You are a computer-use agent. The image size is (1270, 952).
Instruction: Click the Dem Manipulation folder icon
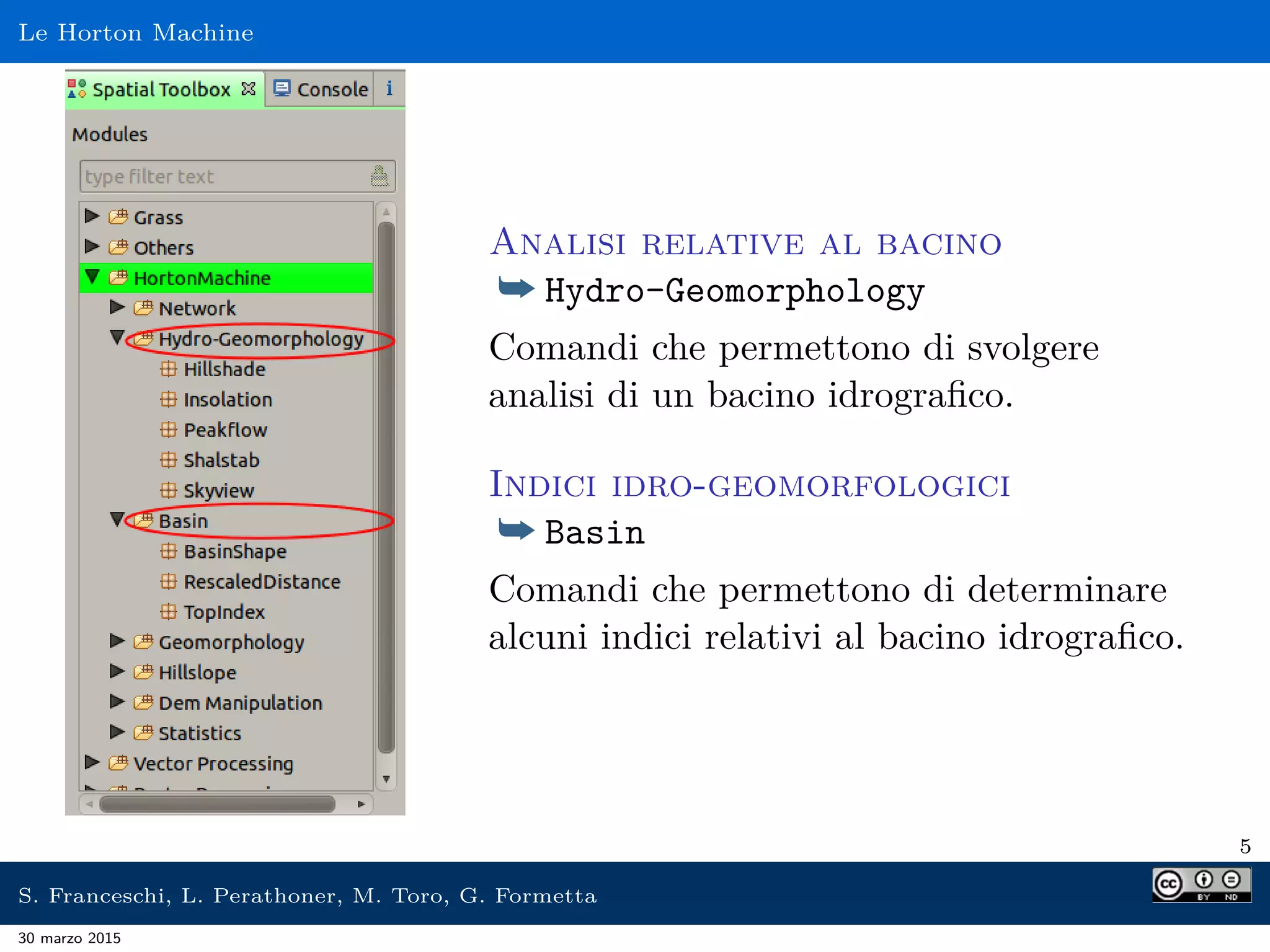coord(143,702)
